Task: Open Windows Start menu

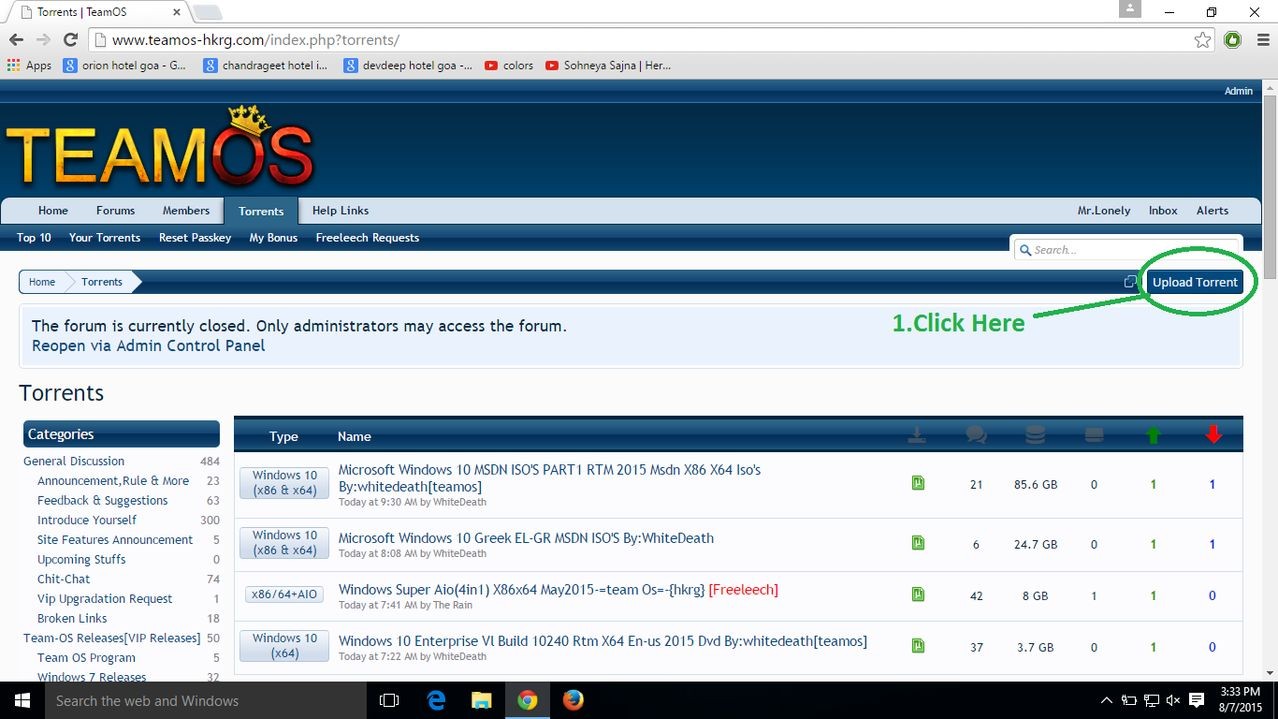Action: click(x=22, y=700)
